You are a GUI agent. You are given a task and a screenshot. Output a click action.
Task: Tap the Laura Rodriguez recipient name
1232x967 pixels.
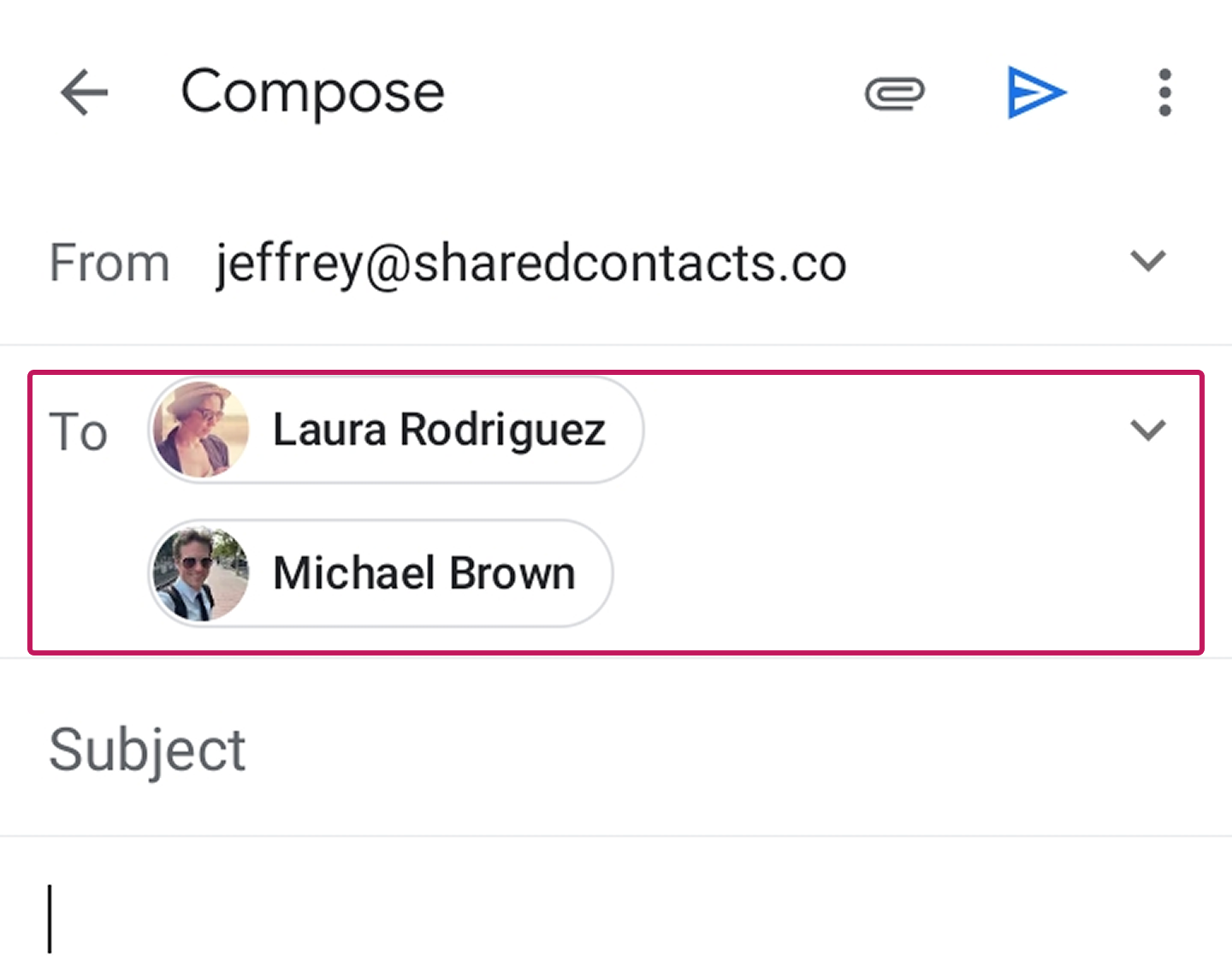click(x=439, y=430)
